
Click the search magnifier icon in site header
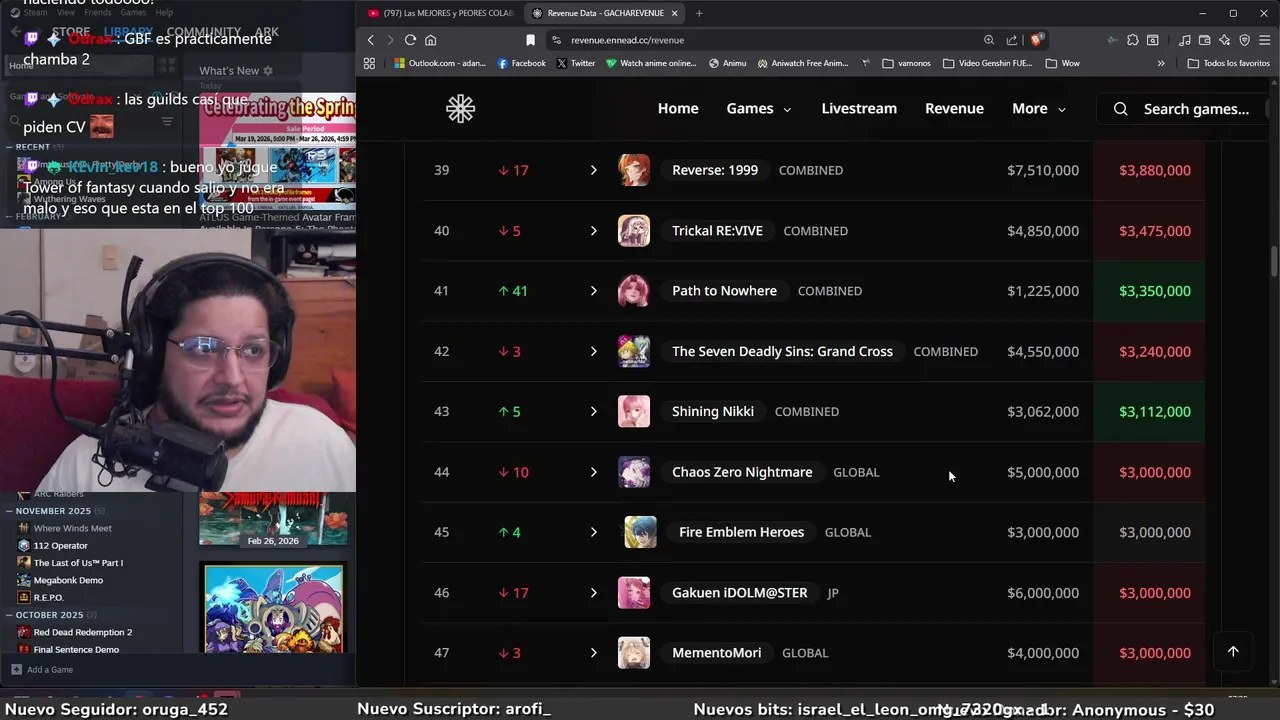click(1120, 108)
